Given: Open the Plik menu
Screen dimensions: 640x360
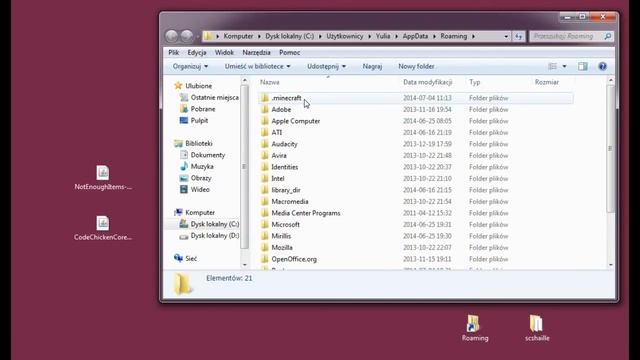Looking at the screenshot, I should pyautogui.click(x=173, y=52).
